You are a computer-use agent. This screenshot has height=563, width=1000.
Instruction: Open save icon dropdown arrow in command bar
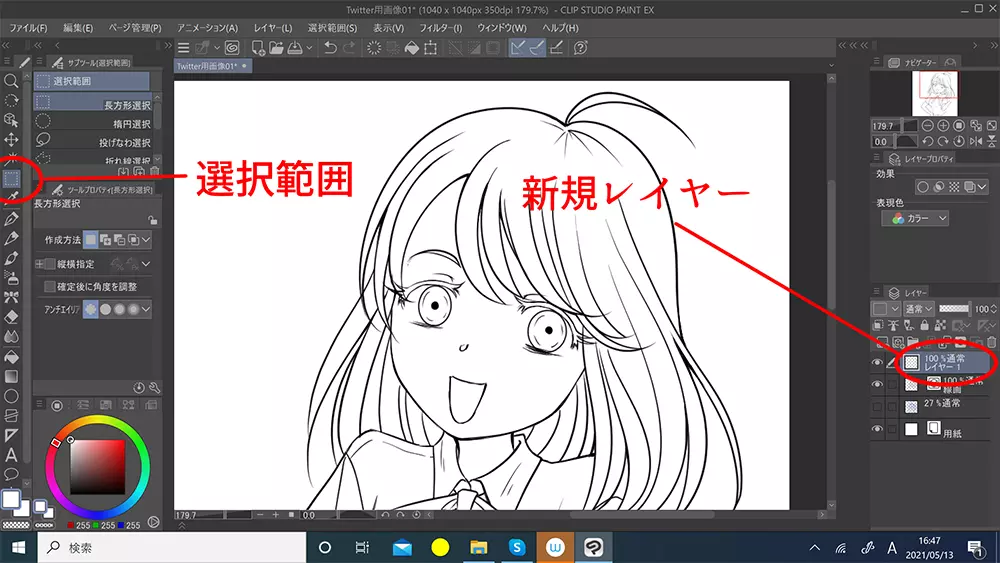(309, 48)
